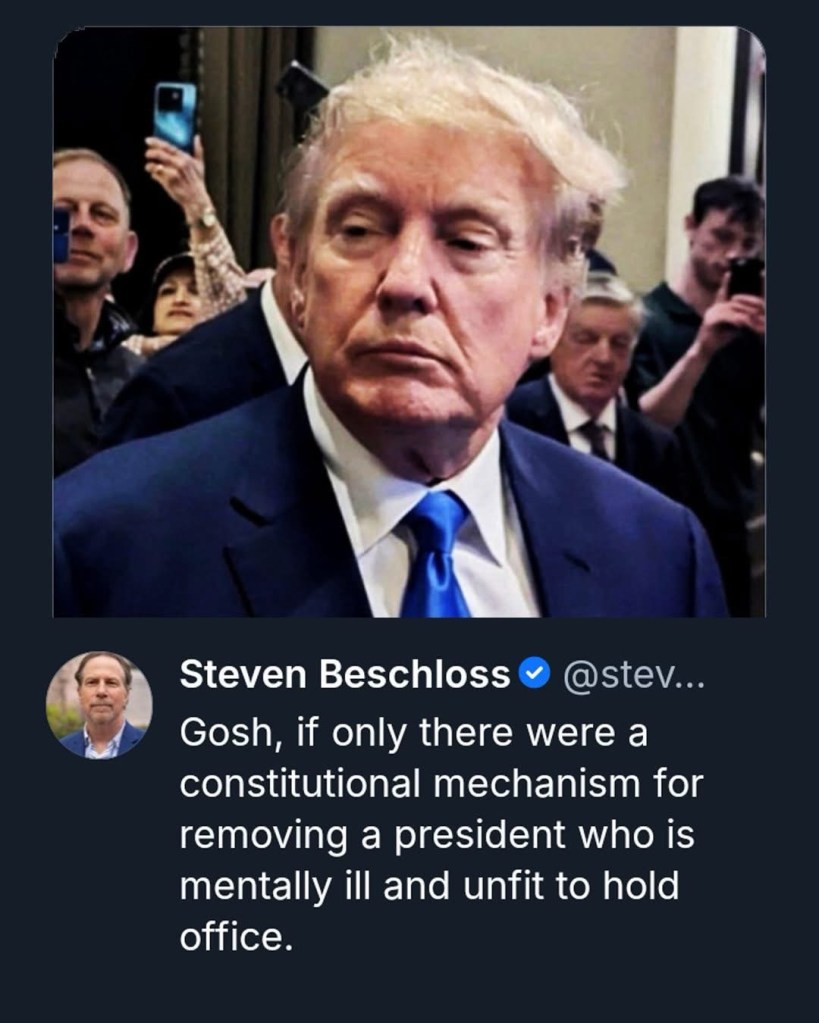Click the word "mechanism" in the tweet
The image size is (819, 1023).
pyautogui.click(x=536, y=783)
